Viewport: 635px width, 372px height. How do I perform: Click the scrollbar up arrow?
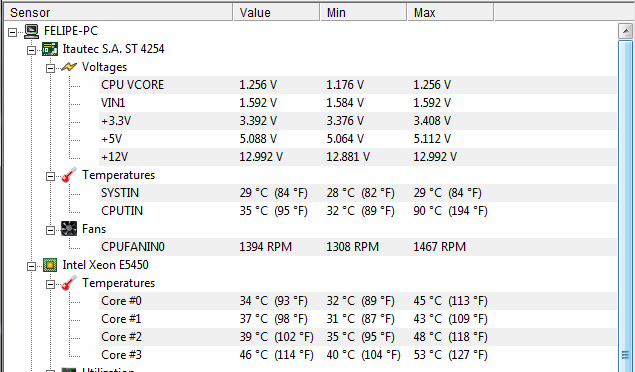[625, 31]
